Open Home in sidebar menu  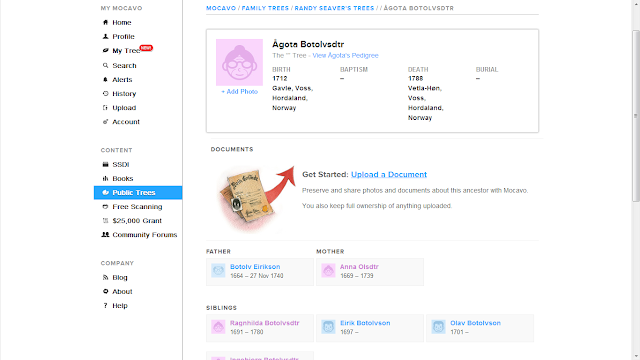coord(122,22)
